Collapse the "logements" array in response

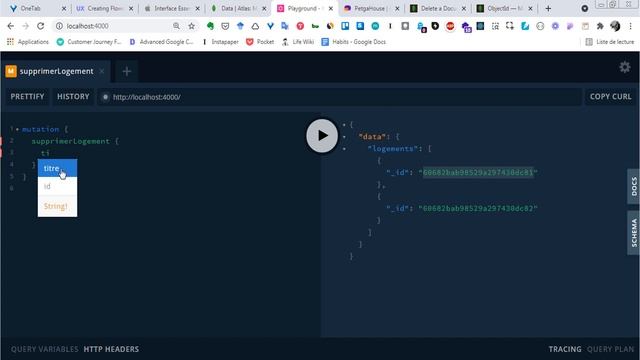[344, 149]
